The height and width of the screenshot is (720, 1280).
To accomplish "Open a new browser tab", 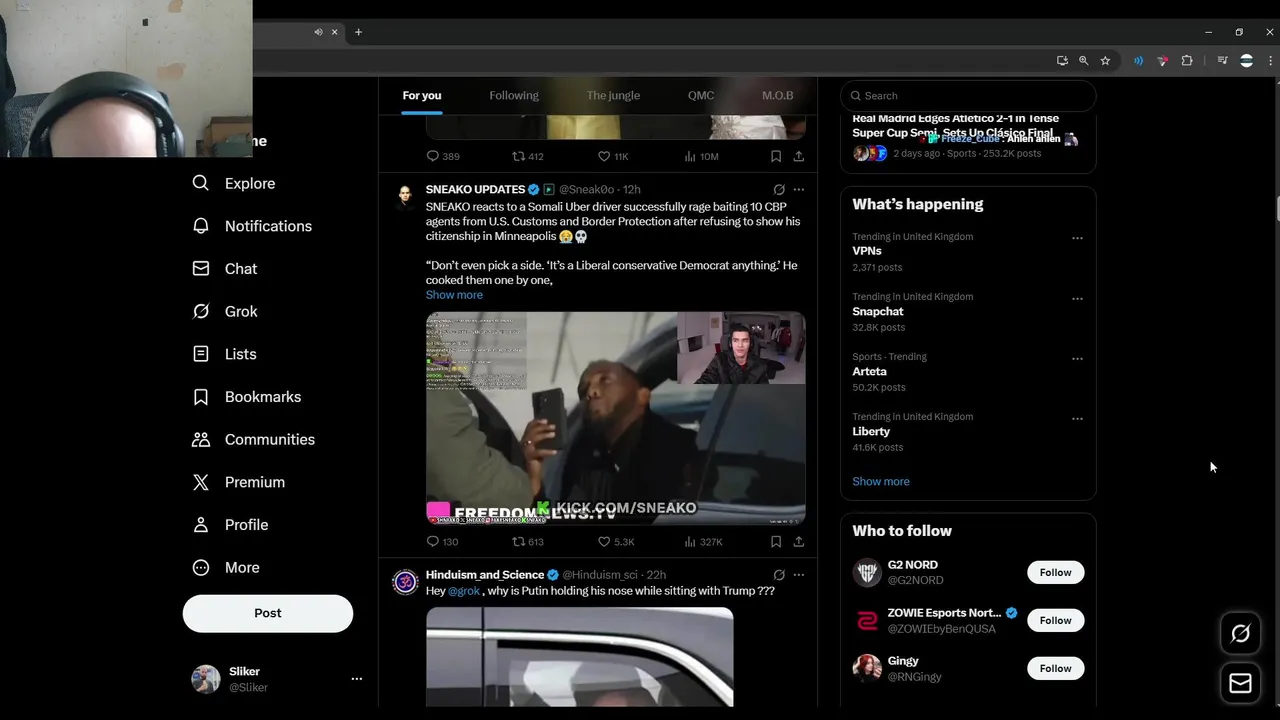I will tap(358, 32).
